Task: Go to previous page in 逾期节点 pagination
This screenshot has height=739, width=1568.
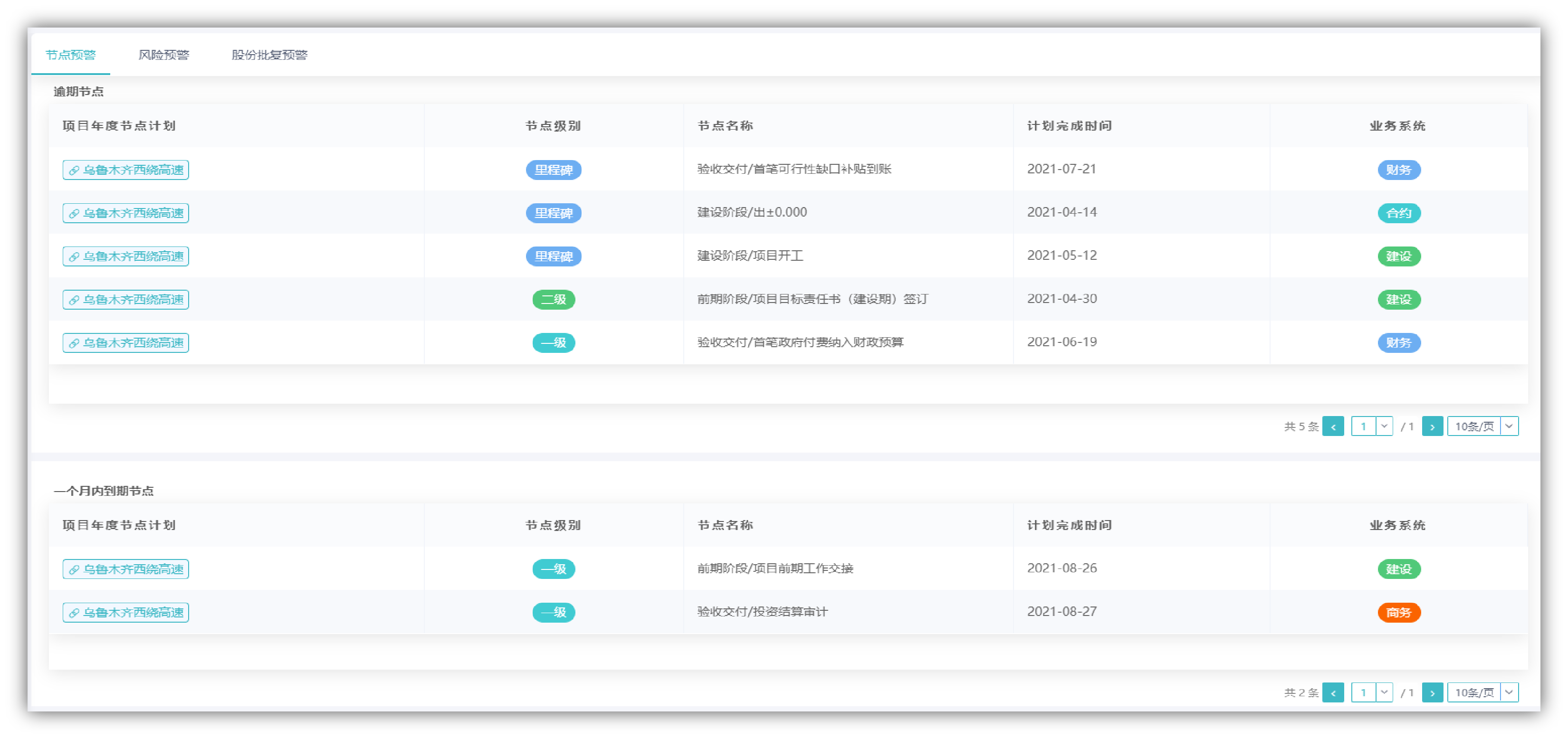Action: point(1333,426)
